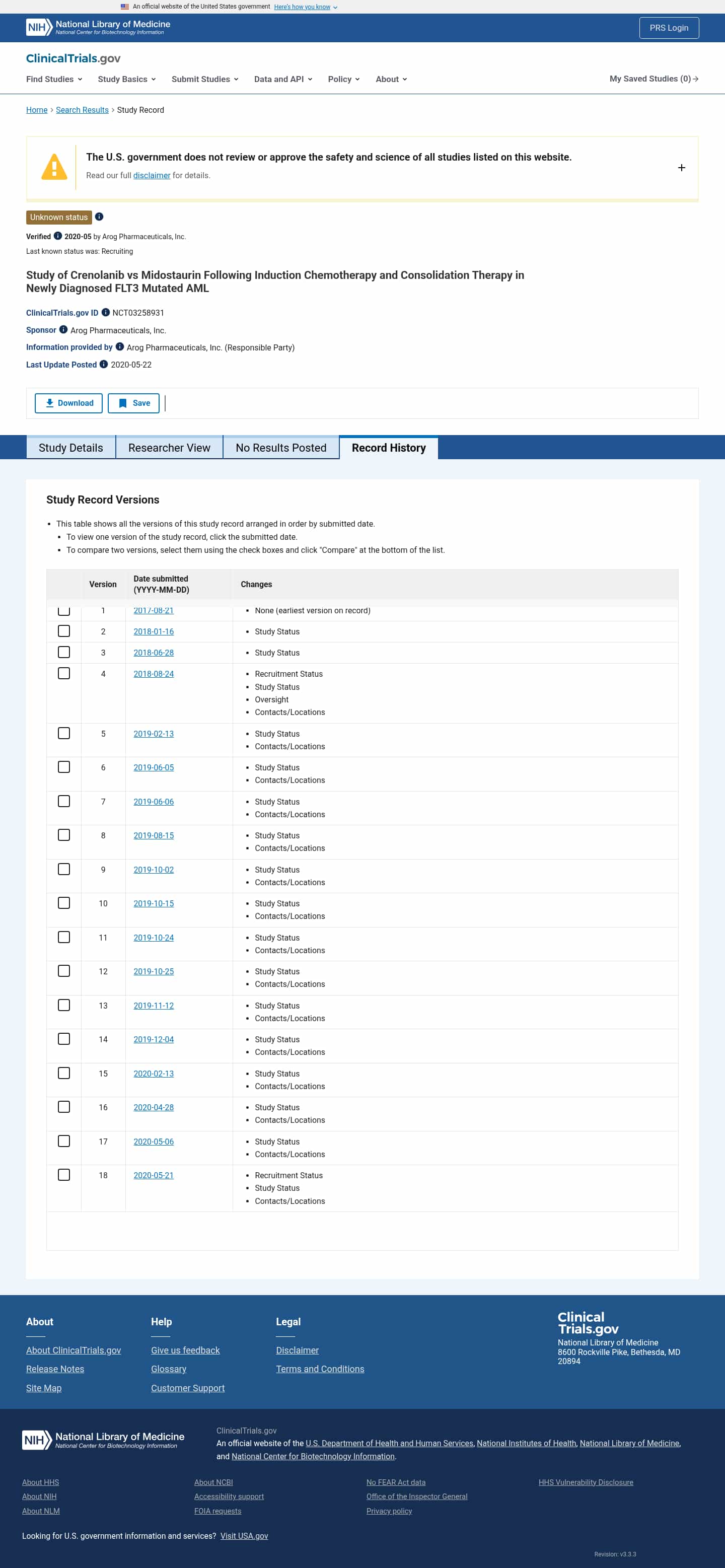Tick the checkbox for version 14
Image resolution: width=725 pixels, height=1568 pixels.
[64, 1039]
